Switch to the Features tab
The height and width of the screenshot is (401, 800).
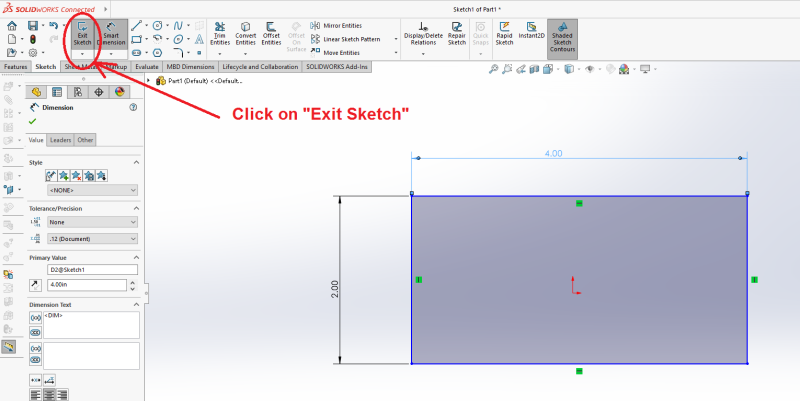pyautogui.click(x=15, y=67)
